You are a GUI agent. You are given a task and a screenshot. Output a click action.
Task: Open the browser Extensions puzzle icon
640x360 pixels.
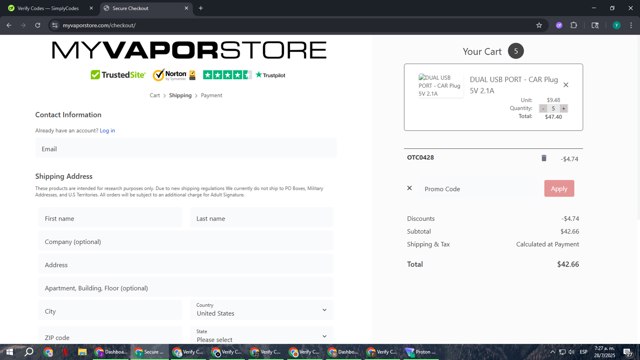tap(573, 25)
